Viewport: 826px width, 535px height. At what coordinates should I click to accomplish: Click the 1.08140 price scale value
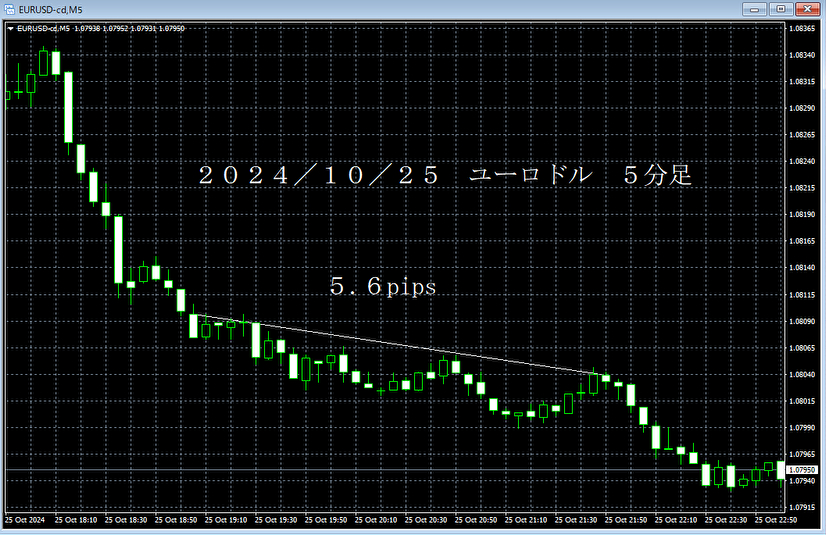pyautogui.click(x=802, y=268)
